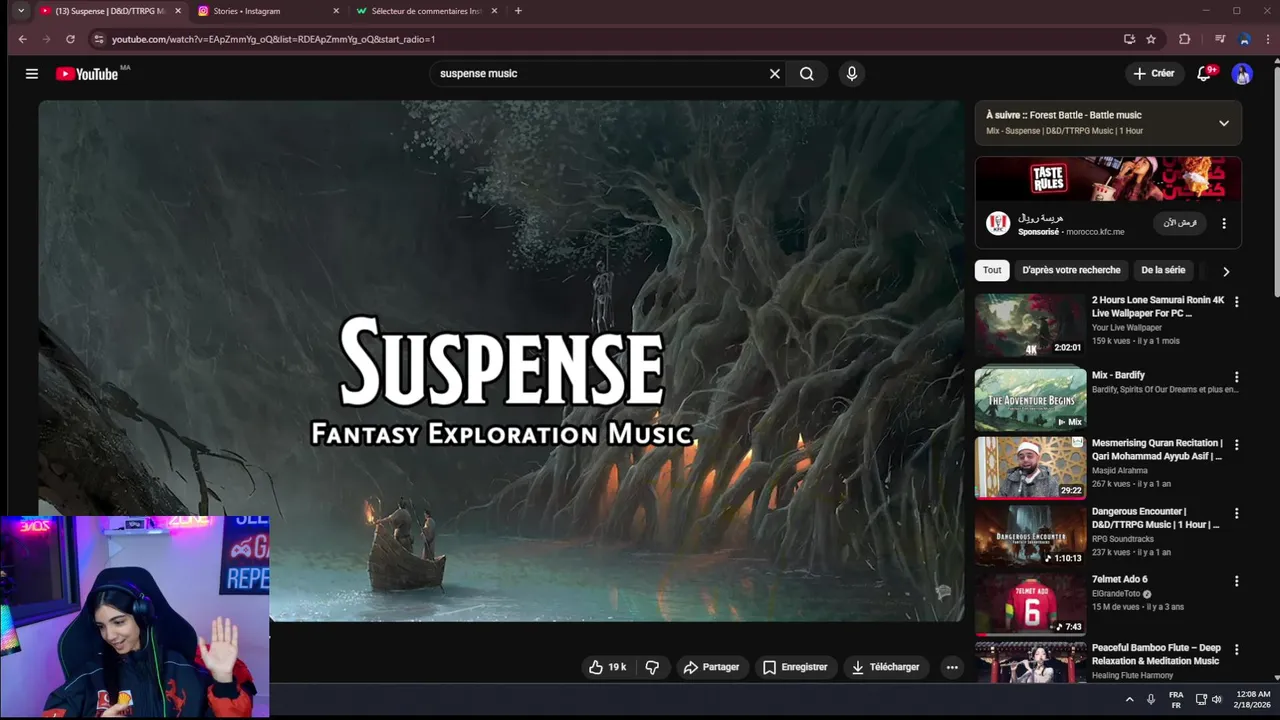Open the Your Live Wallpaper channel name
Image resolution: width=1280 pixels, height=720 pixels.
[1127, 328]
